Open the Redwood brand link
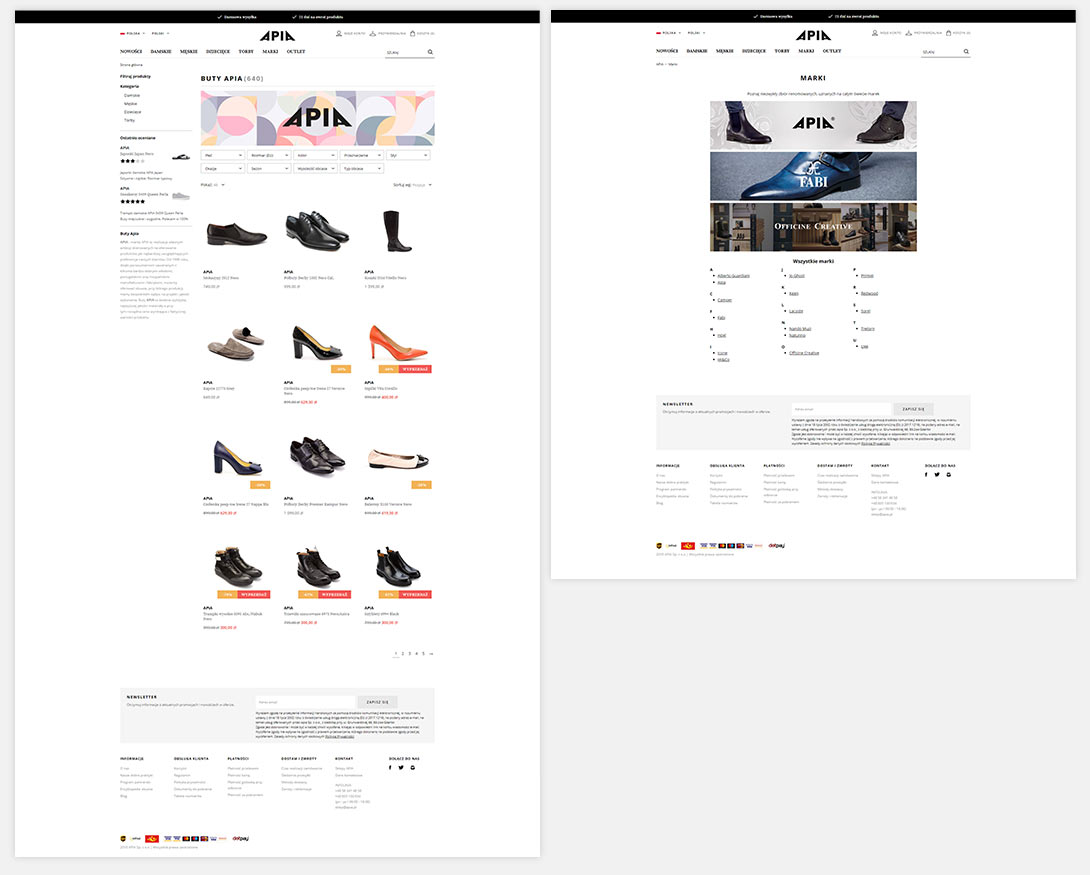1090x875 pixels. 869,293
